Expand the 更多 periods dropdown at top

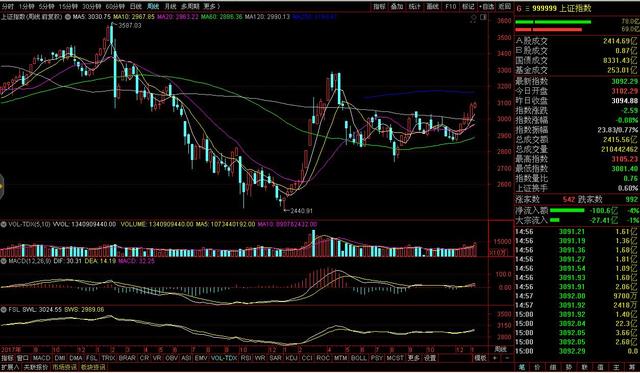click(211, 7)
